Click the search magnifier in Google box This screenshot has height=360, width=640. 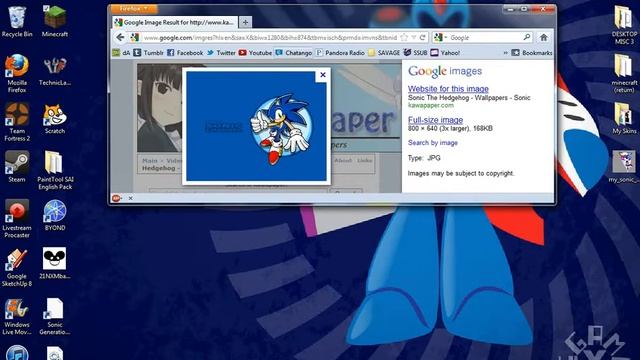(527, 38)
